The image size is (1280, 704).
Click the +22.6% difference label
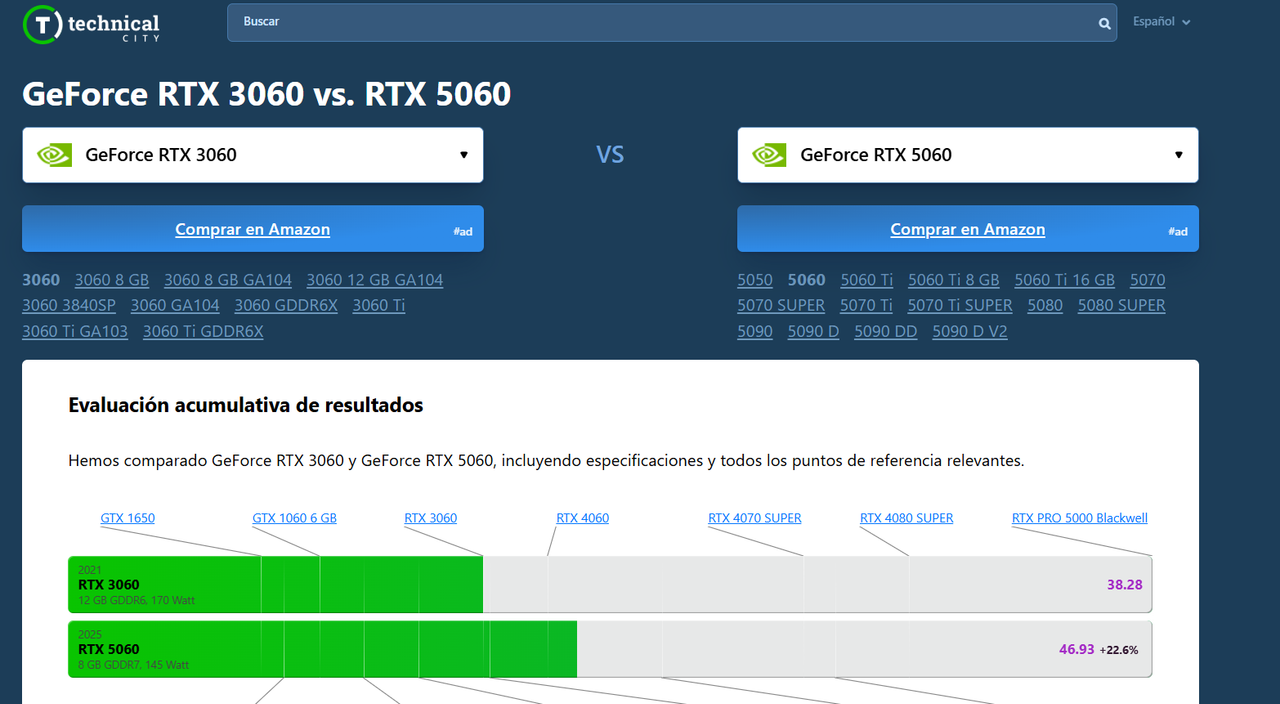1119,650
